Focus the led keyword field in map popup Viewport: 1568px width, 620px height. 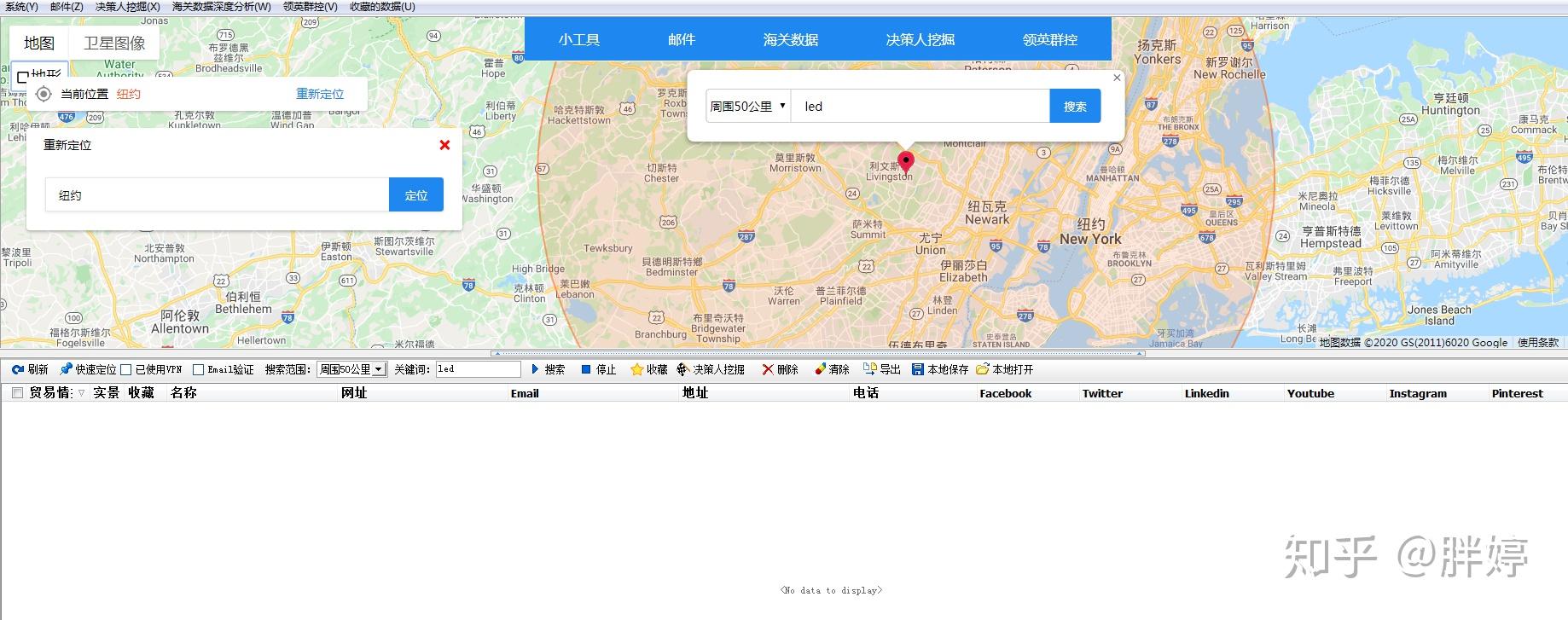click(x=920, y=106)
